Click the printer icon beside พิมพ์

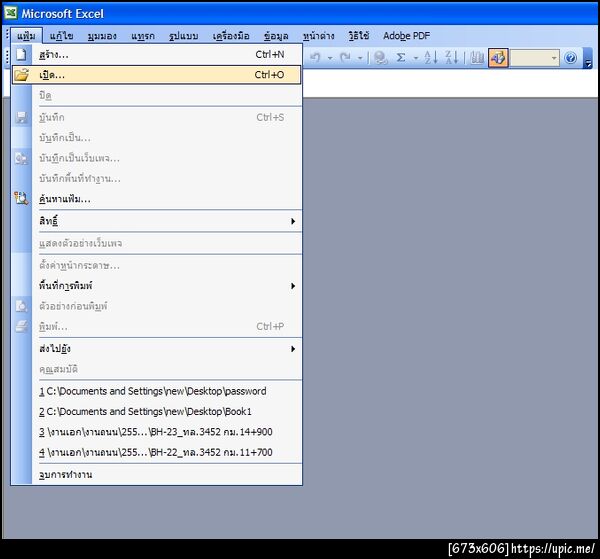[x=21, y=326]
